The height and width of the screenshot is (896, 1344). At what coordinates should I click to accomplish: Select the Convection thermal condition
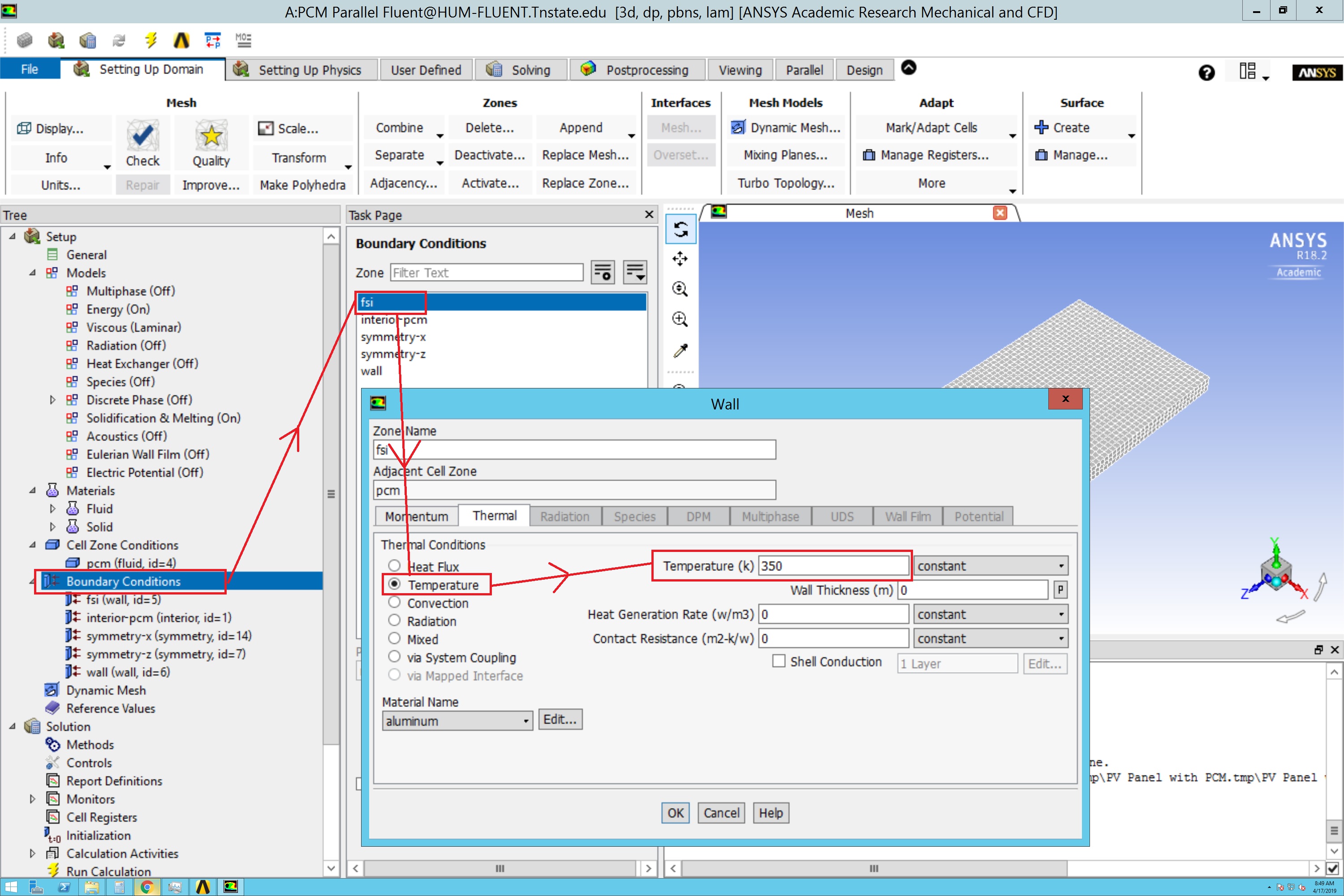tap(394, 602)
